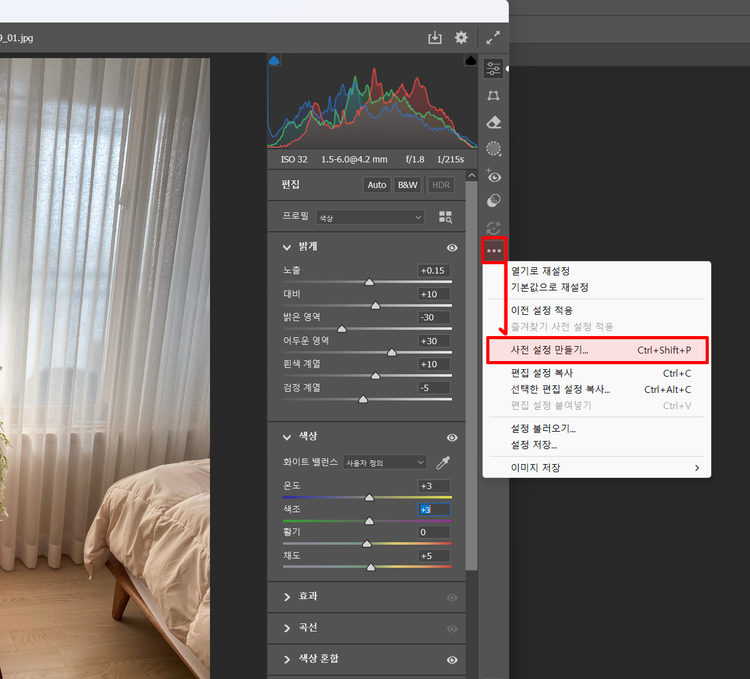Image resolution: width=750 pixels, height=679 pixels.
Task: Choose 이전 설정 적용 menu item
Action: (596, 310)
